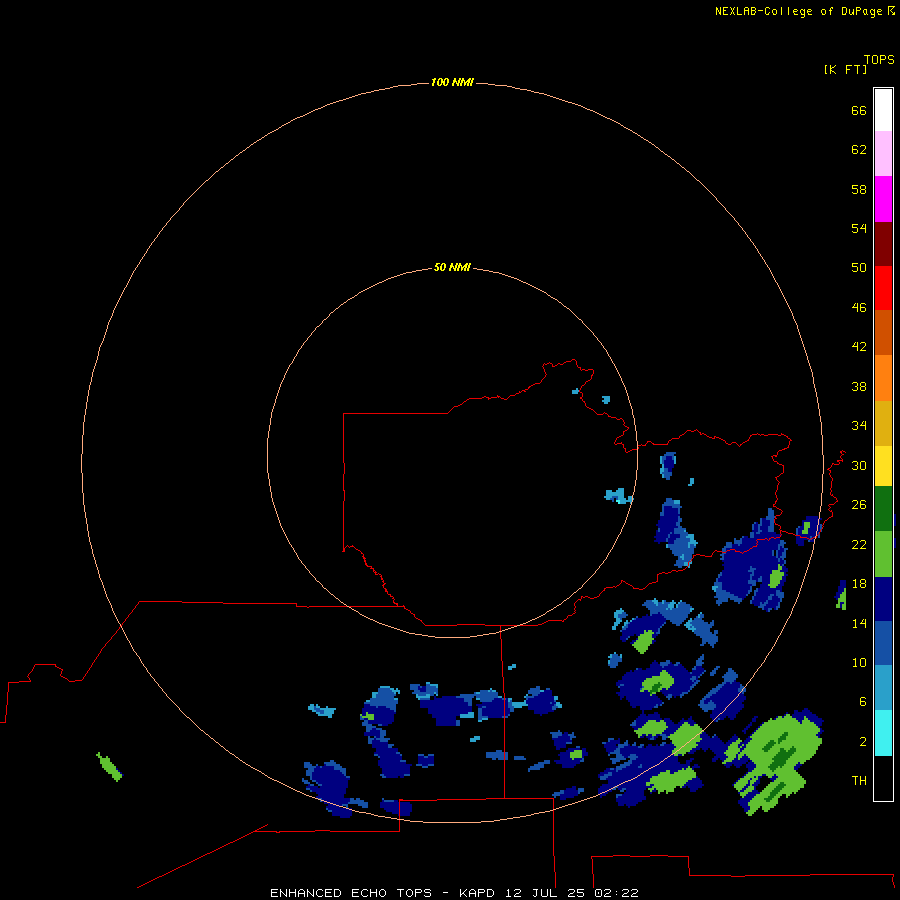Select the light sky-blue legend swatch
900x900 pixels.
883,688
